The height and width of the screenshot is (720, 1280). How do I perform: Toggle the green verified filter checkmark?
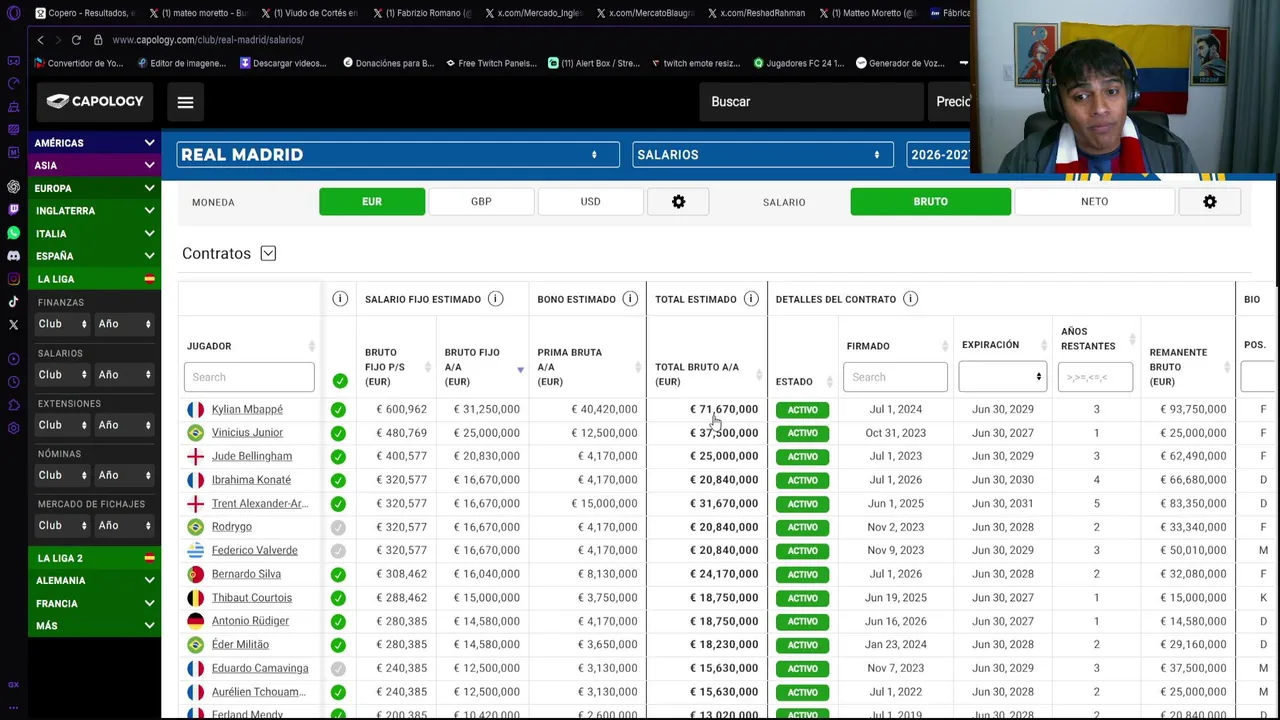[340, 380]
